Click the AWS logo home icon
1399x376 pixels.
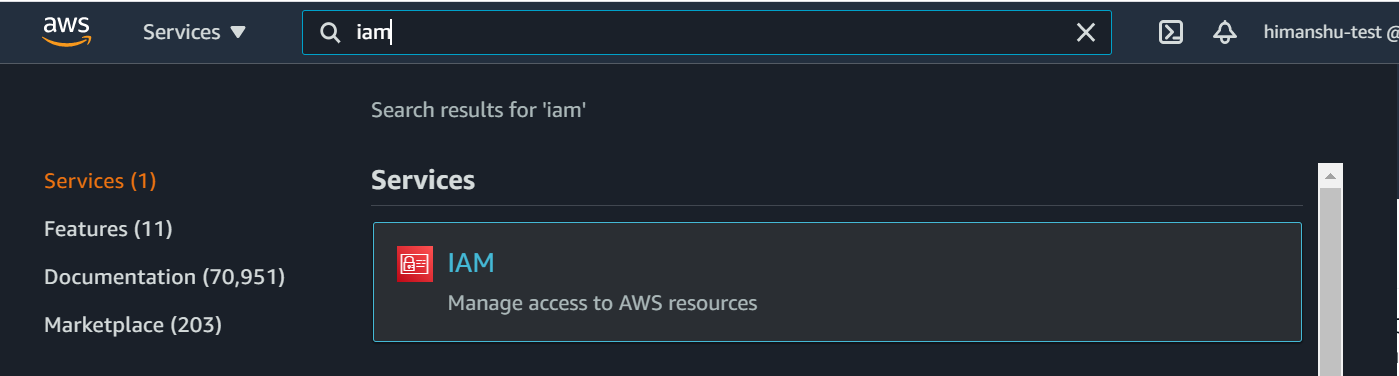[67, 32]
